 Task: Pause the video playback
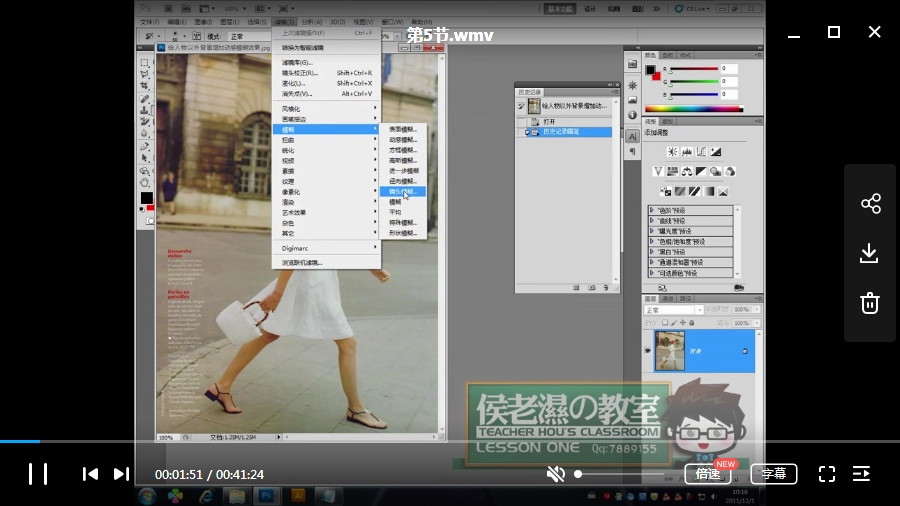click(37, 474)
